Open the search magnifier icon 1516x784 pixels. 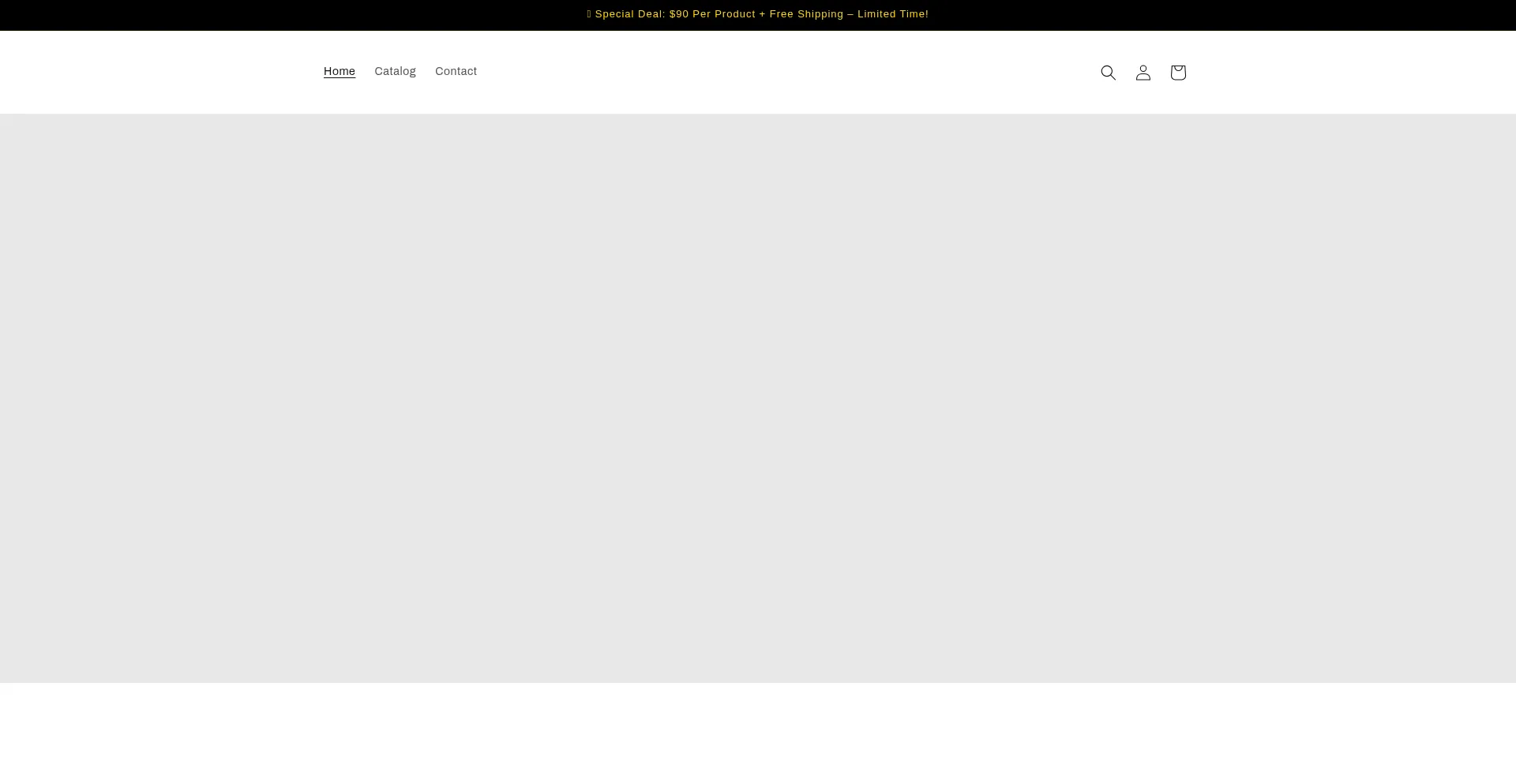1108,73
